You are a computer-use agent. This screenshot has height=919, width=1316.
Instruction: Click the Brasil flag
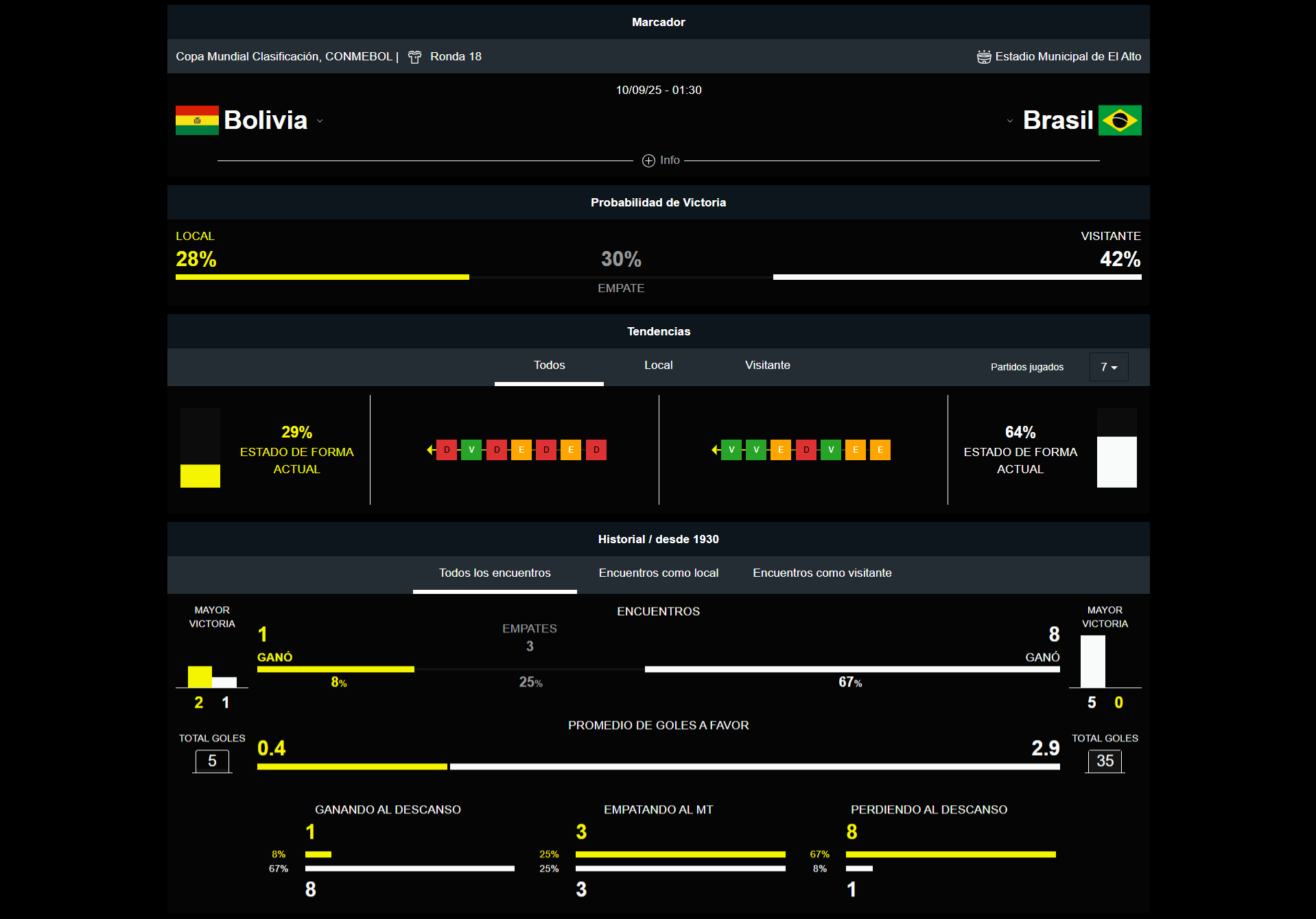pos(1121,120)
